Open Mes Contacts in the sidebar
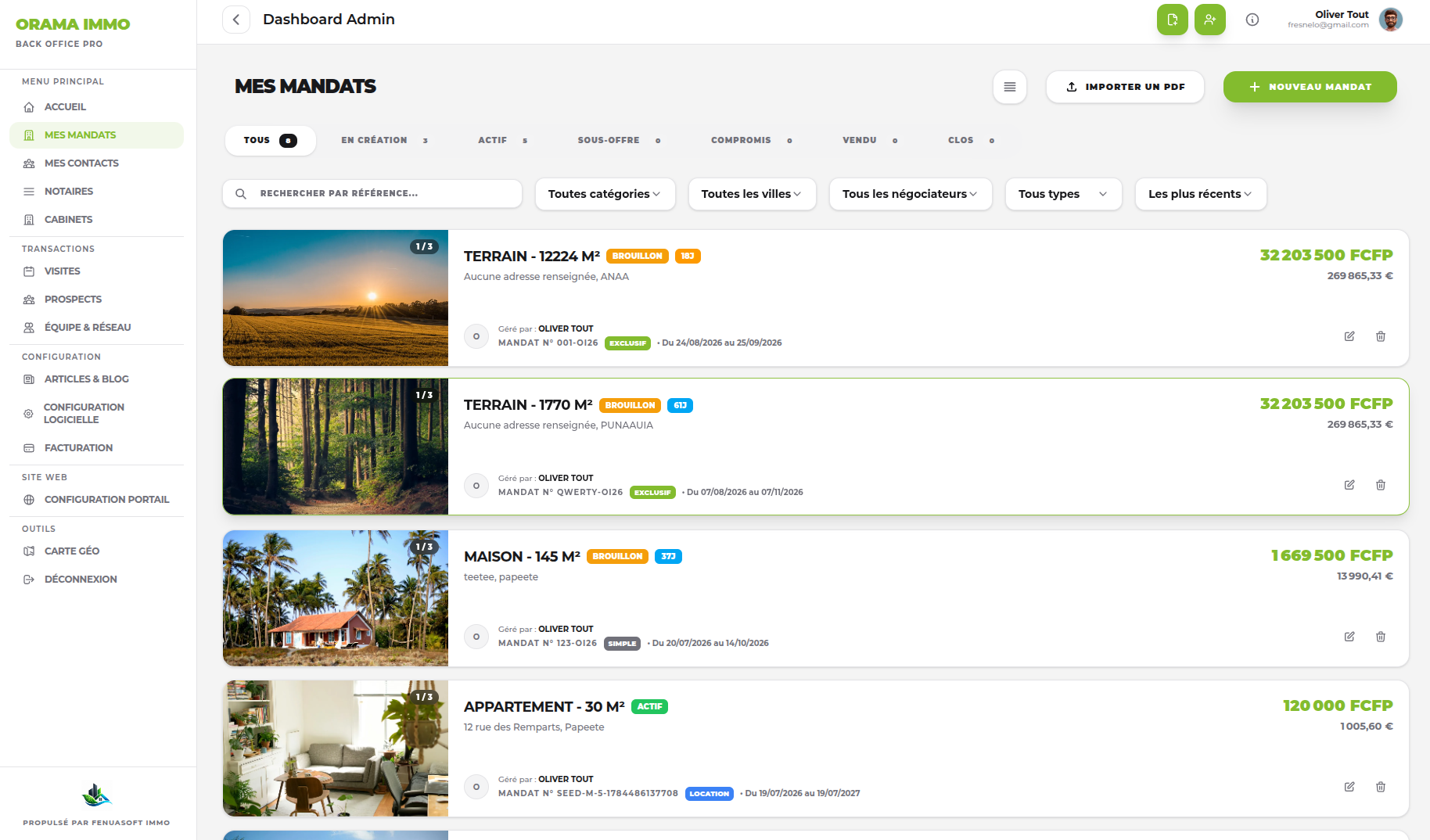 point(96,163)
